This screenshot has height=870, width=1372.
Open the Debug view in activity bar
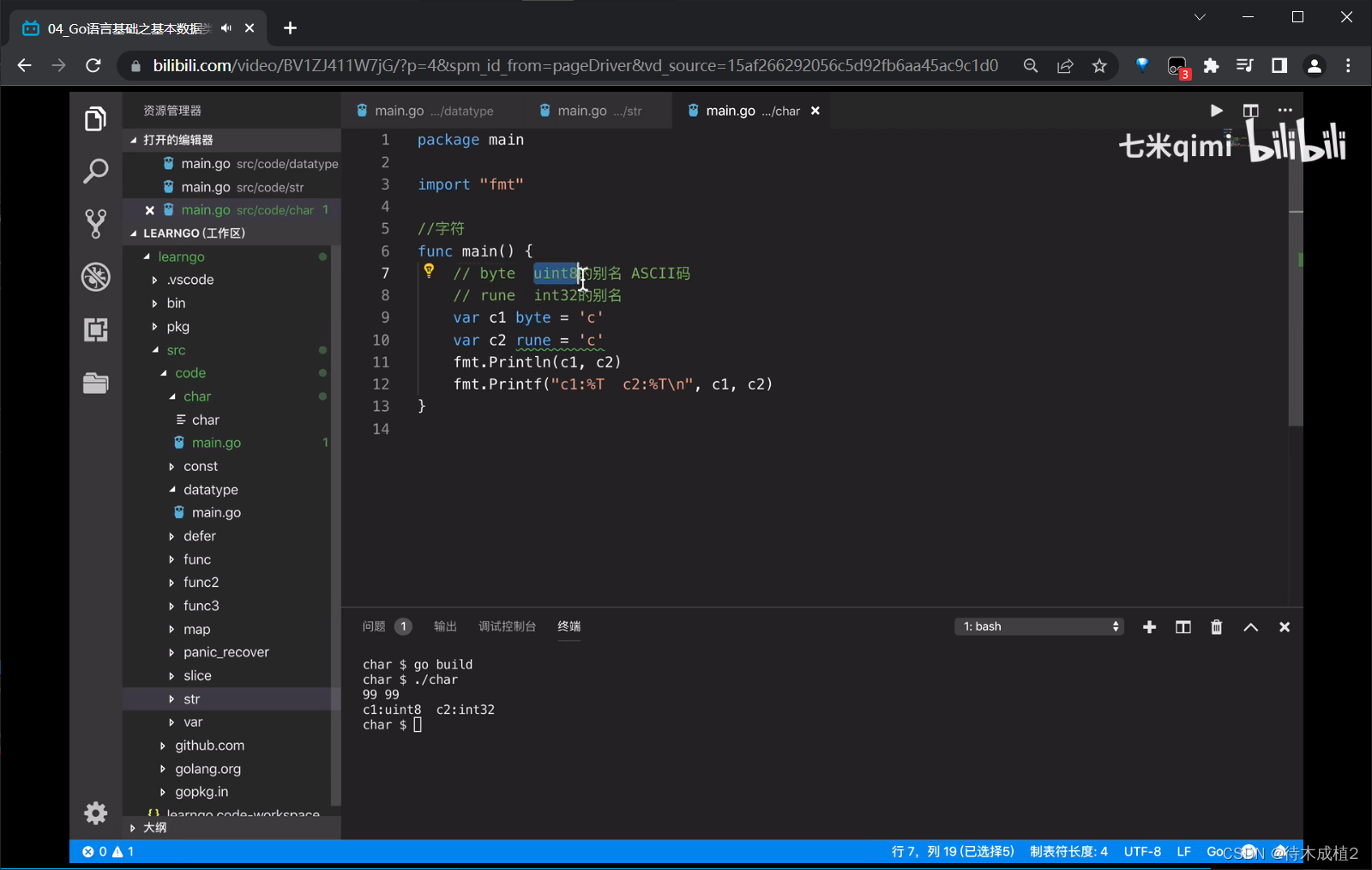click(95, 277)
